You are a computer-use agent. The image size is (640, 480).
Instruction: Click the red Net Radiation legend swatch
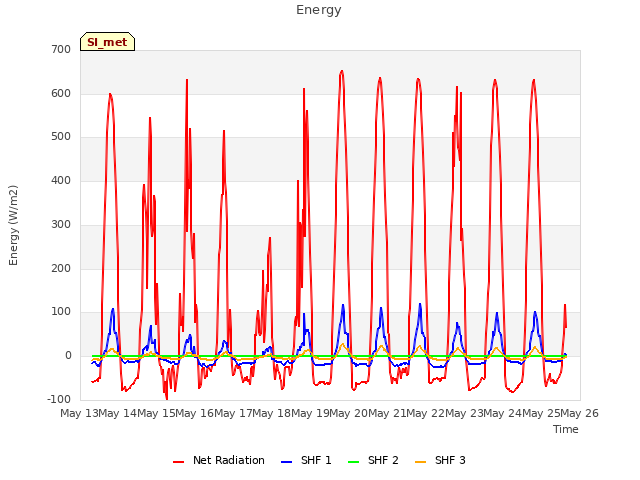point(178,462)
